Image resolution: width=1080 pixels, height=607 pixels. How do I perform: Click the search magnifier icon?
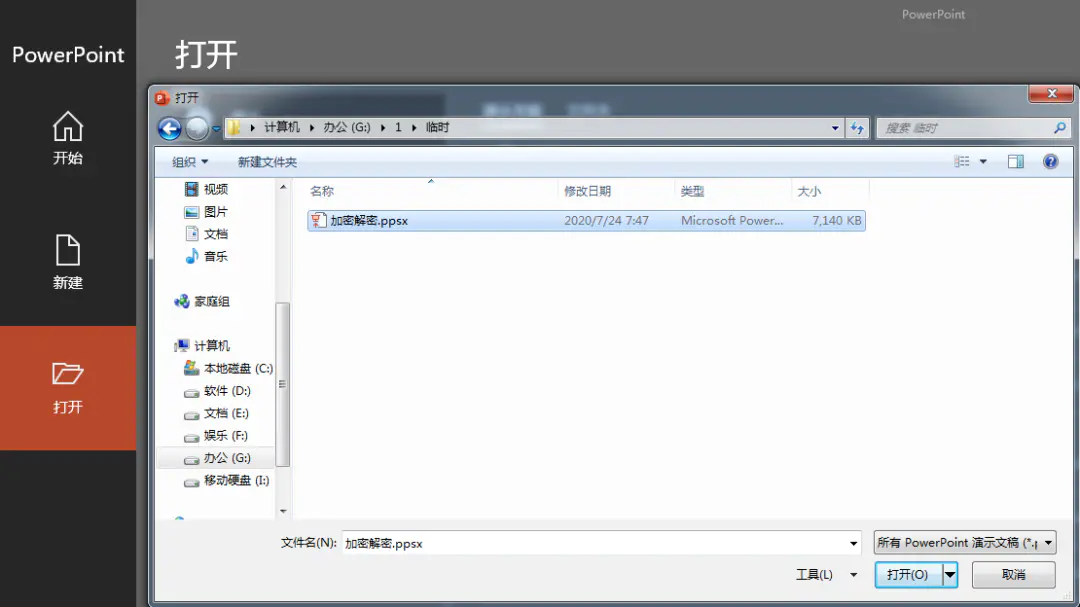click(1059, 128)
